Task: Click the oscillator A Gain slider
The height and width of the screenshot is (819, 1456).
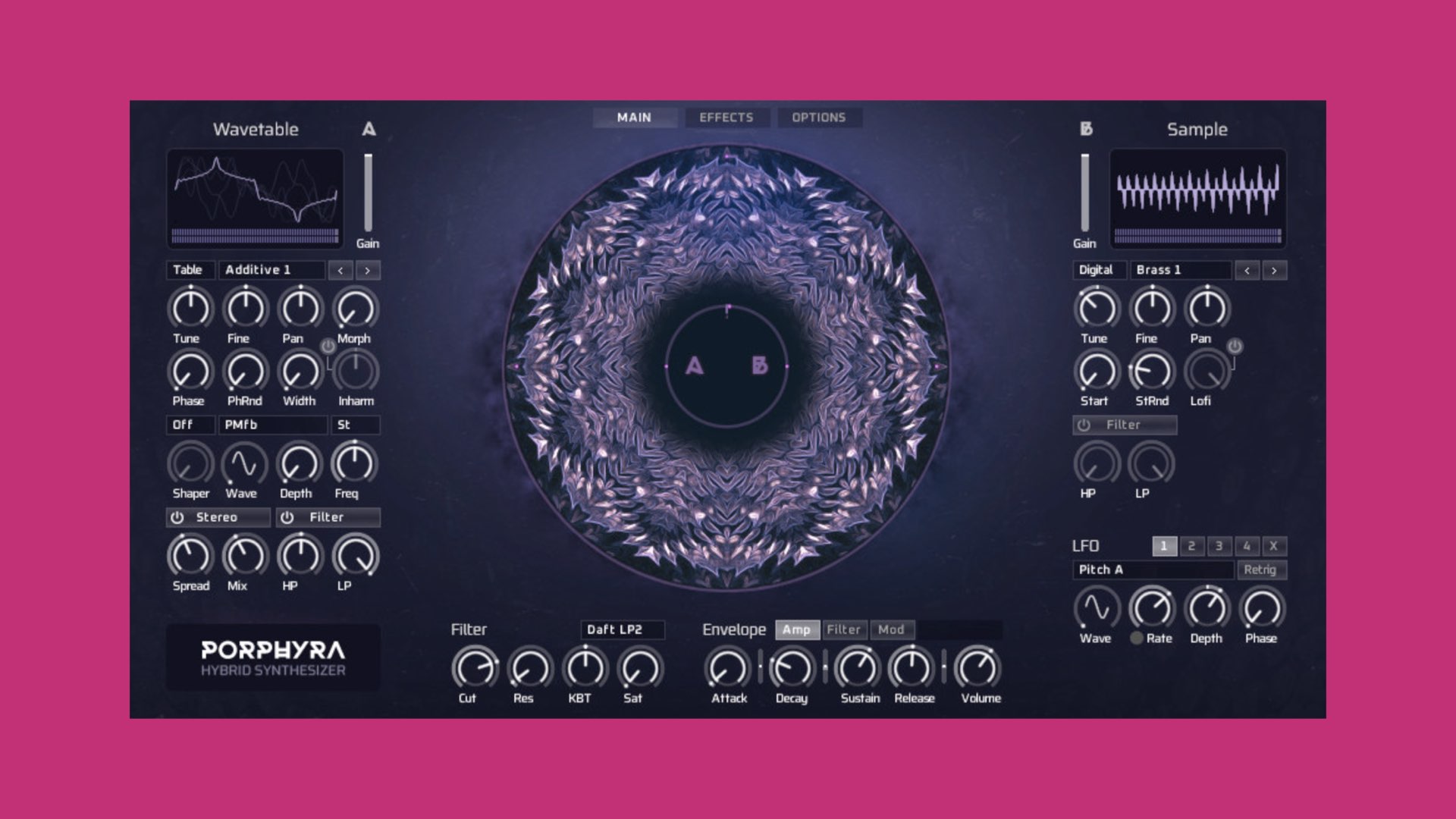Action: click(368, 193)
